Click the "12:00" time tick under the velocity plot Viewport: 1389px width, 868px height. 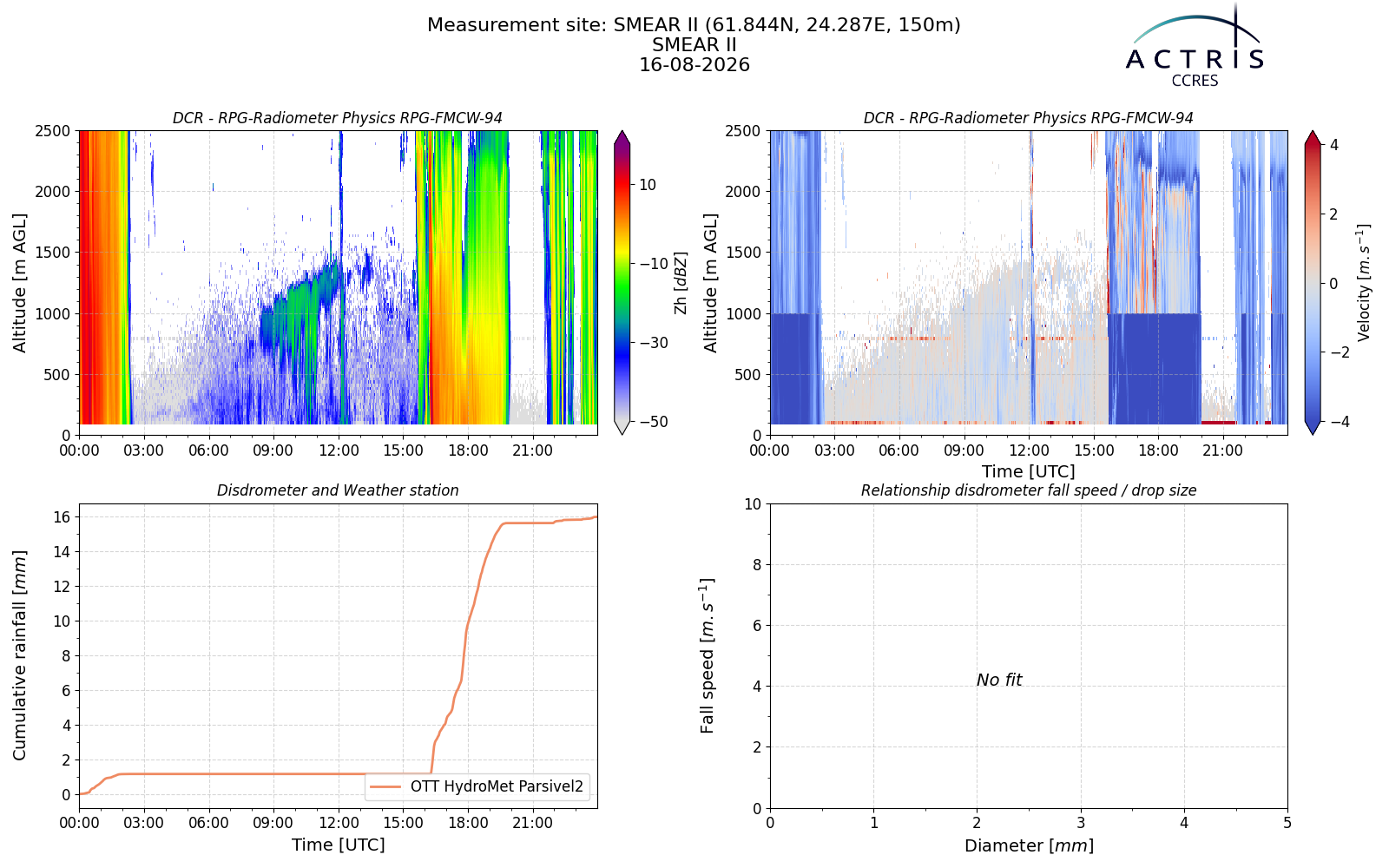tap(1029, 450)
